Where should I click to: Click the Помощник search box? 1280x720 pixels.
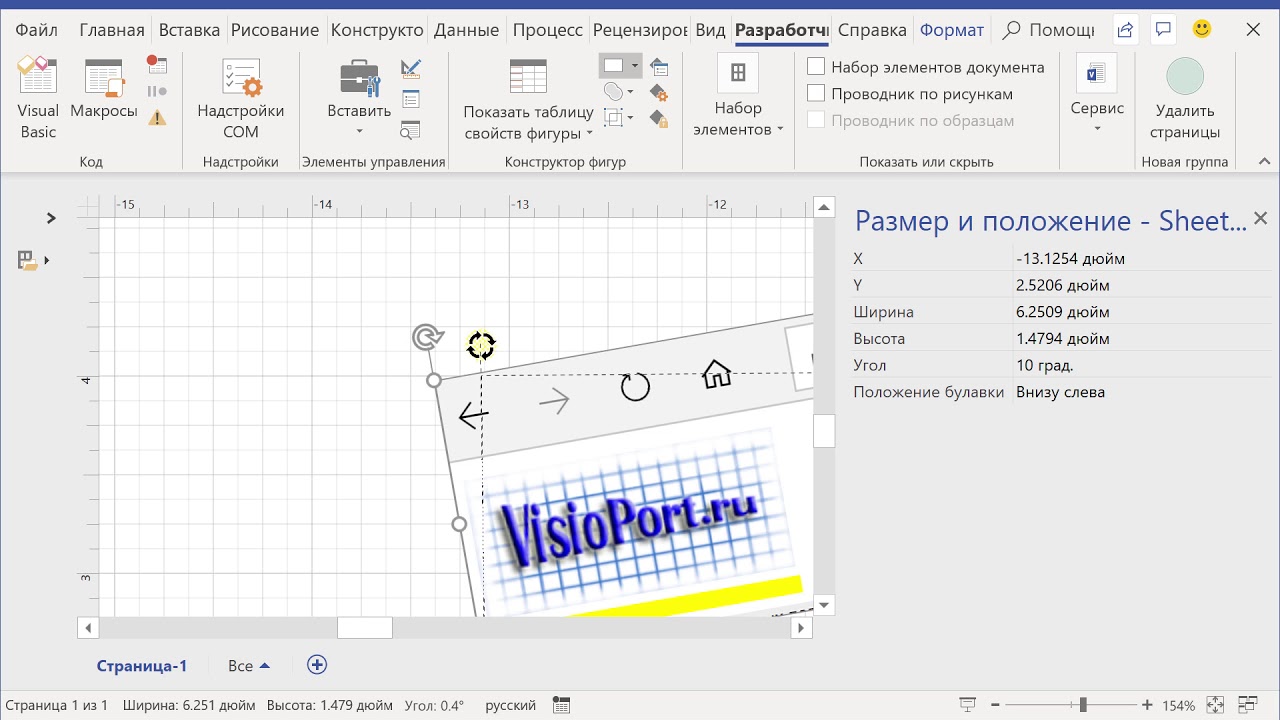(1047, 30)
